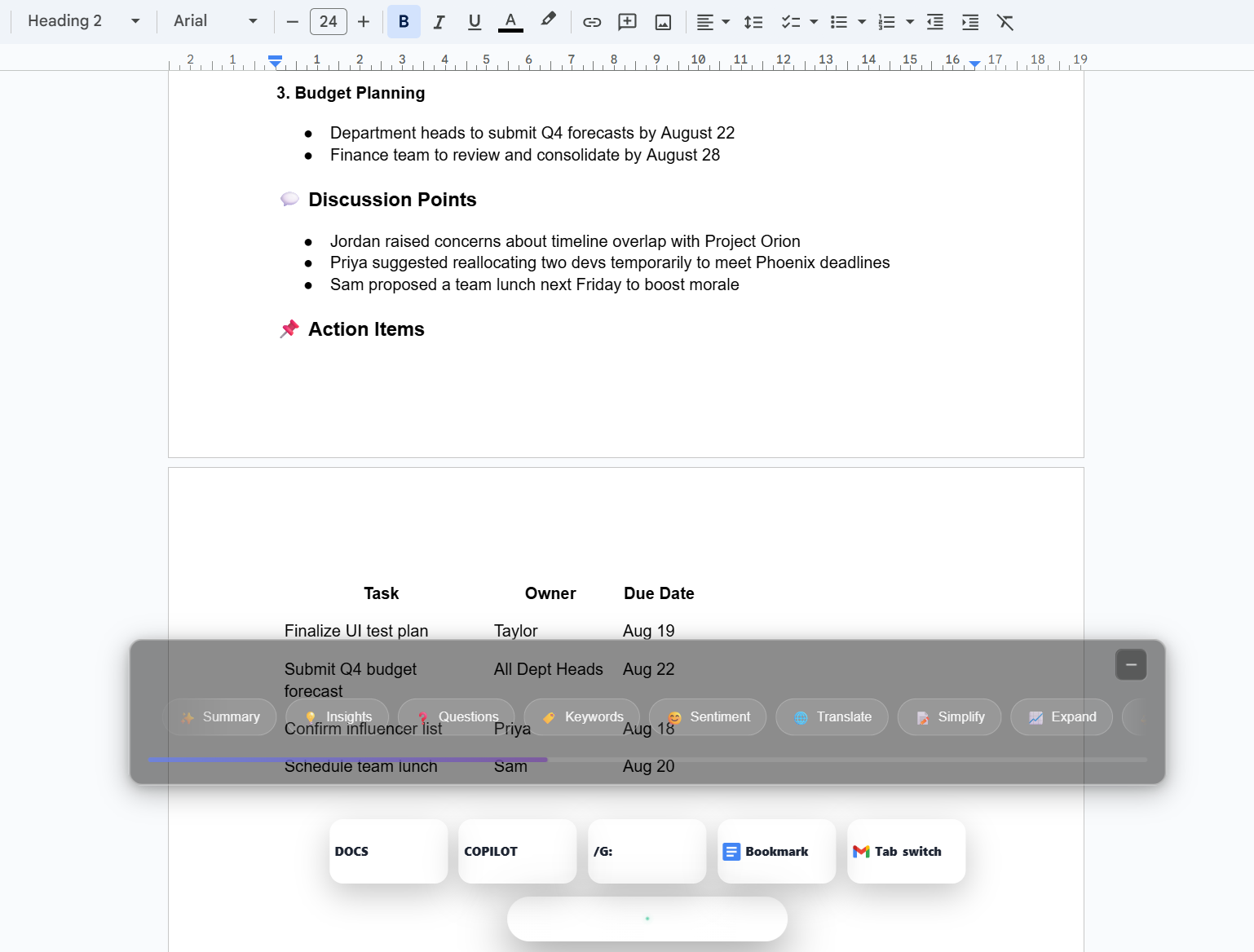Click the Finance team review bullet
The height and width of the screenshot is (952, 1254).
click(x=525, y=155)
